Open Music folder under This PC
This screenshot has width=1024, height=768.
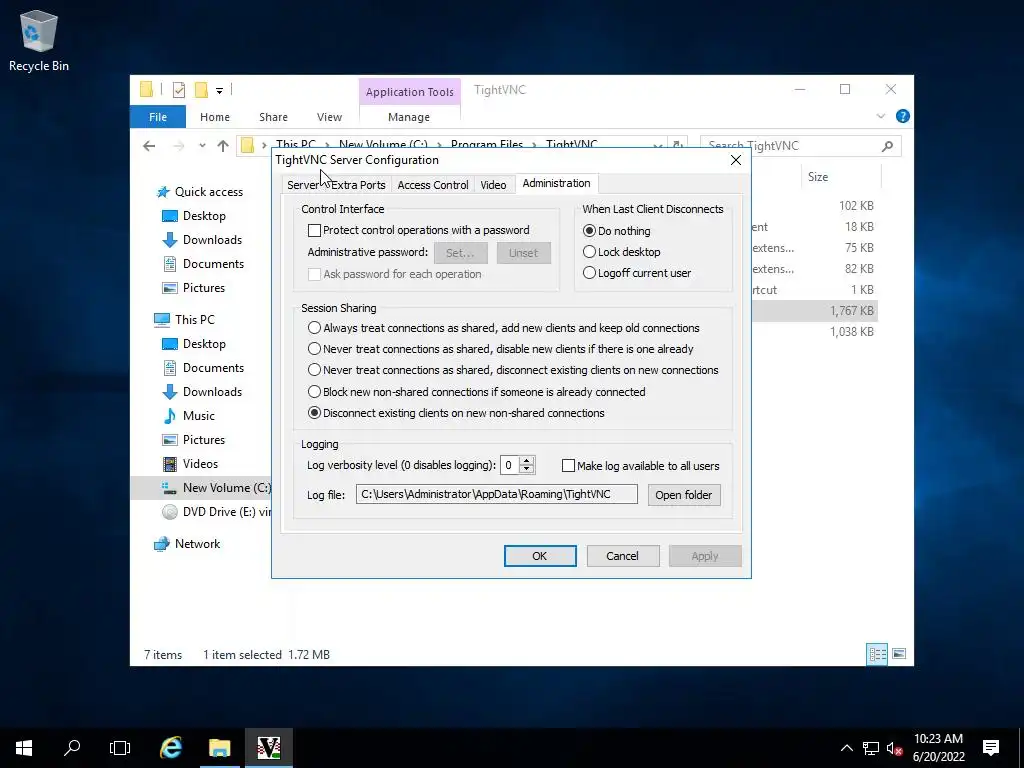(x=188, y=415)
